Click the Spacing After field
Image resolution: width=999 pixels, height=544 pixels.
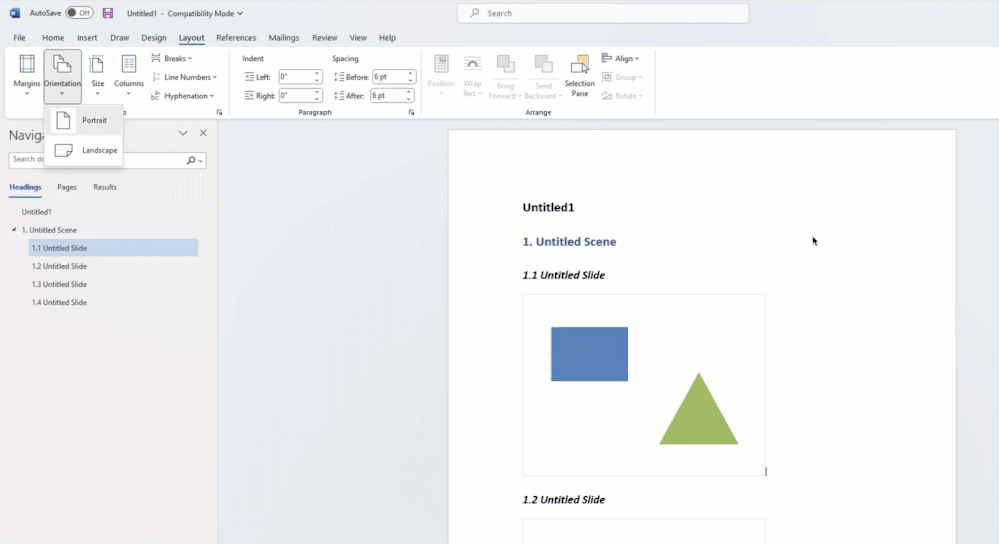point(387,96)
